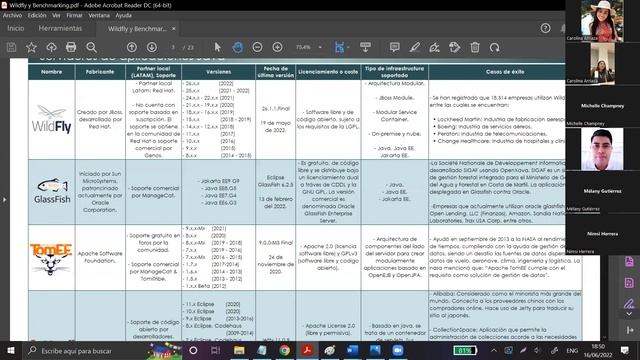This screenshot has height=360, width=640.
Task: Zoom in using the plus circle
Action: pyautogui.click(x=278, y=47)
